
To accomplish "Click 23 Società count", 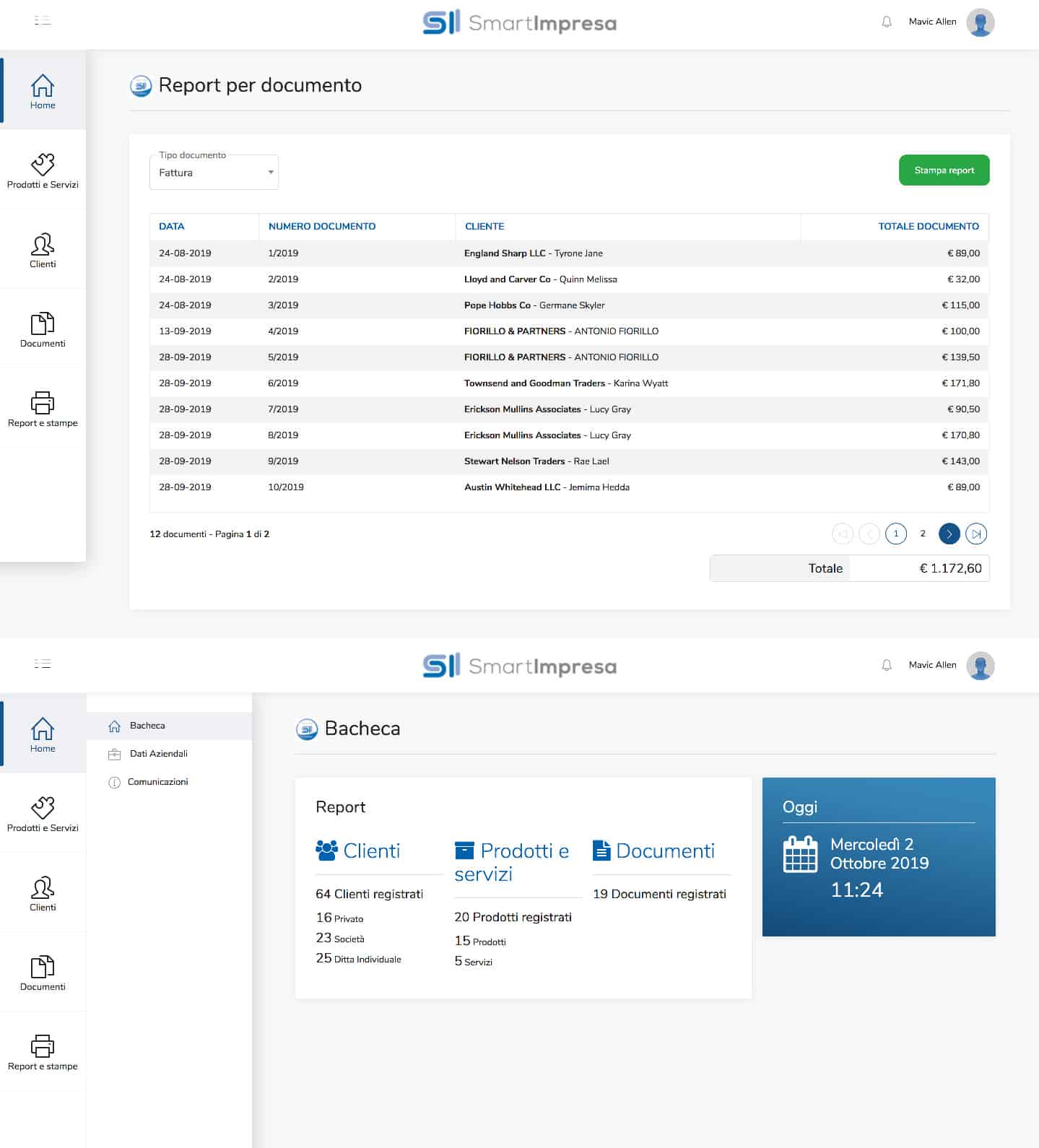I will pyautogui.click(x=340, y=938).
